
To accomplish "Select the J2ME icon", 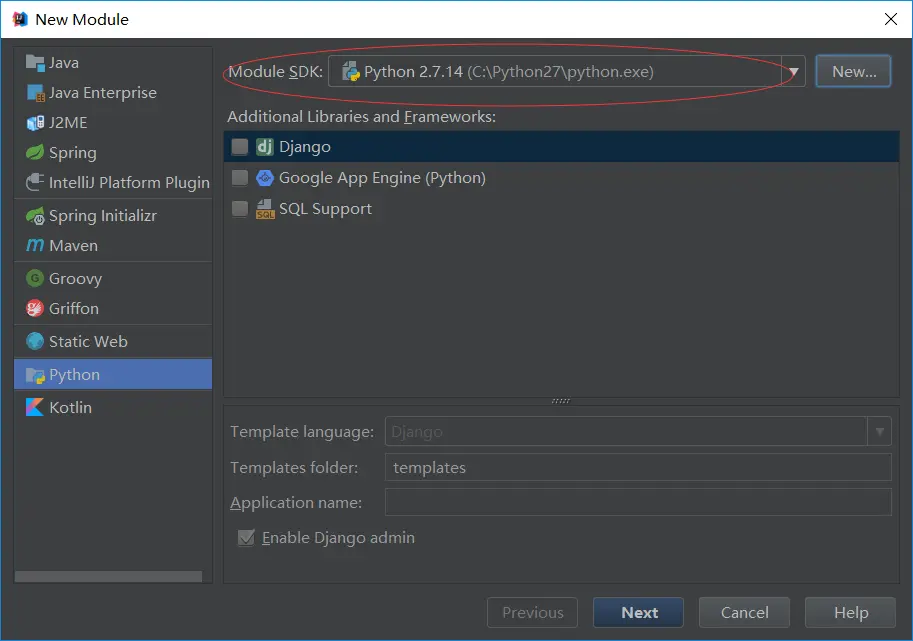I will [x=35, y=123].
